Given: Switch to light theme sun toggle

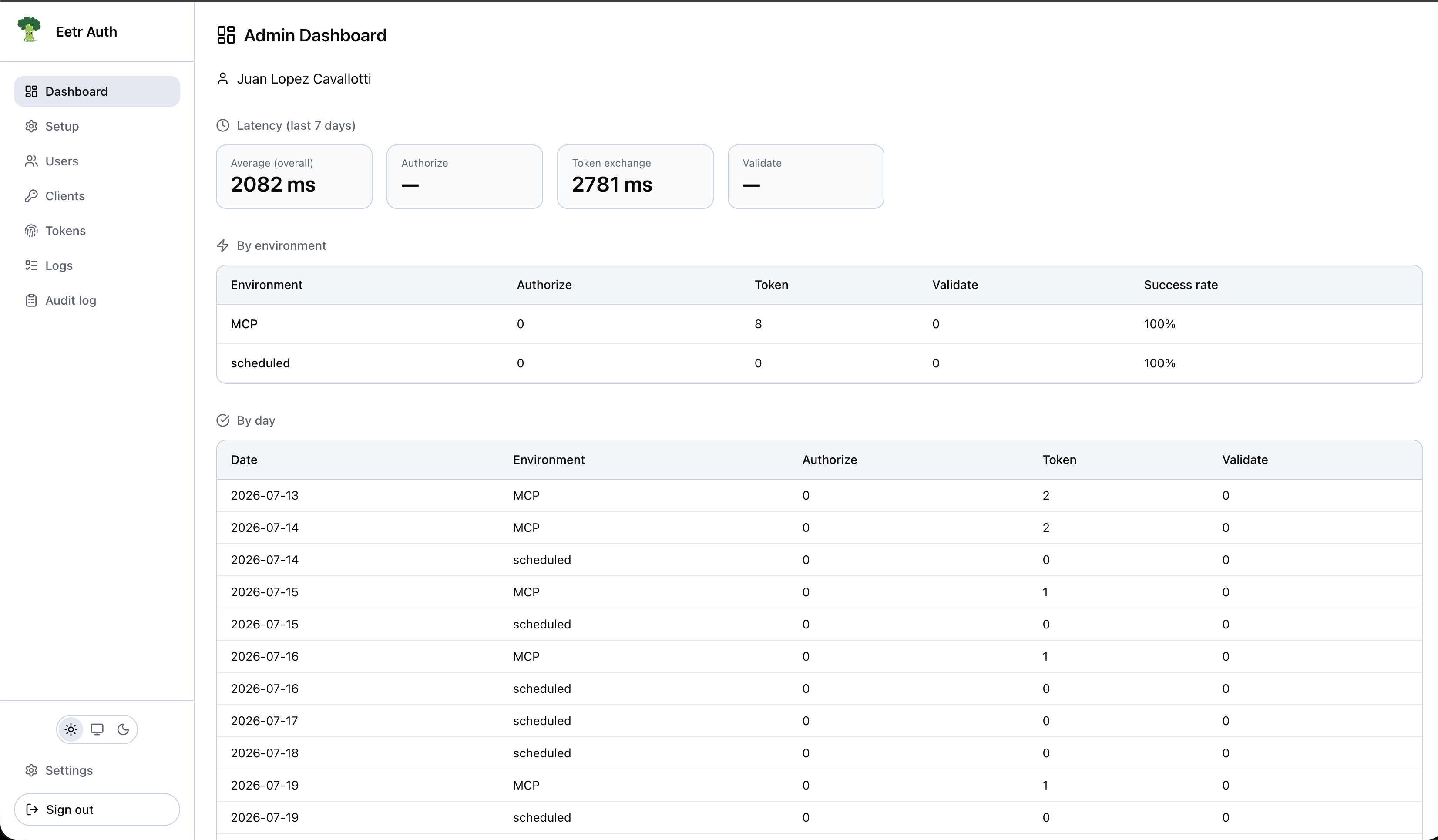Looking at the screenshot, I should pyautogui.click(x=71, y=729).
